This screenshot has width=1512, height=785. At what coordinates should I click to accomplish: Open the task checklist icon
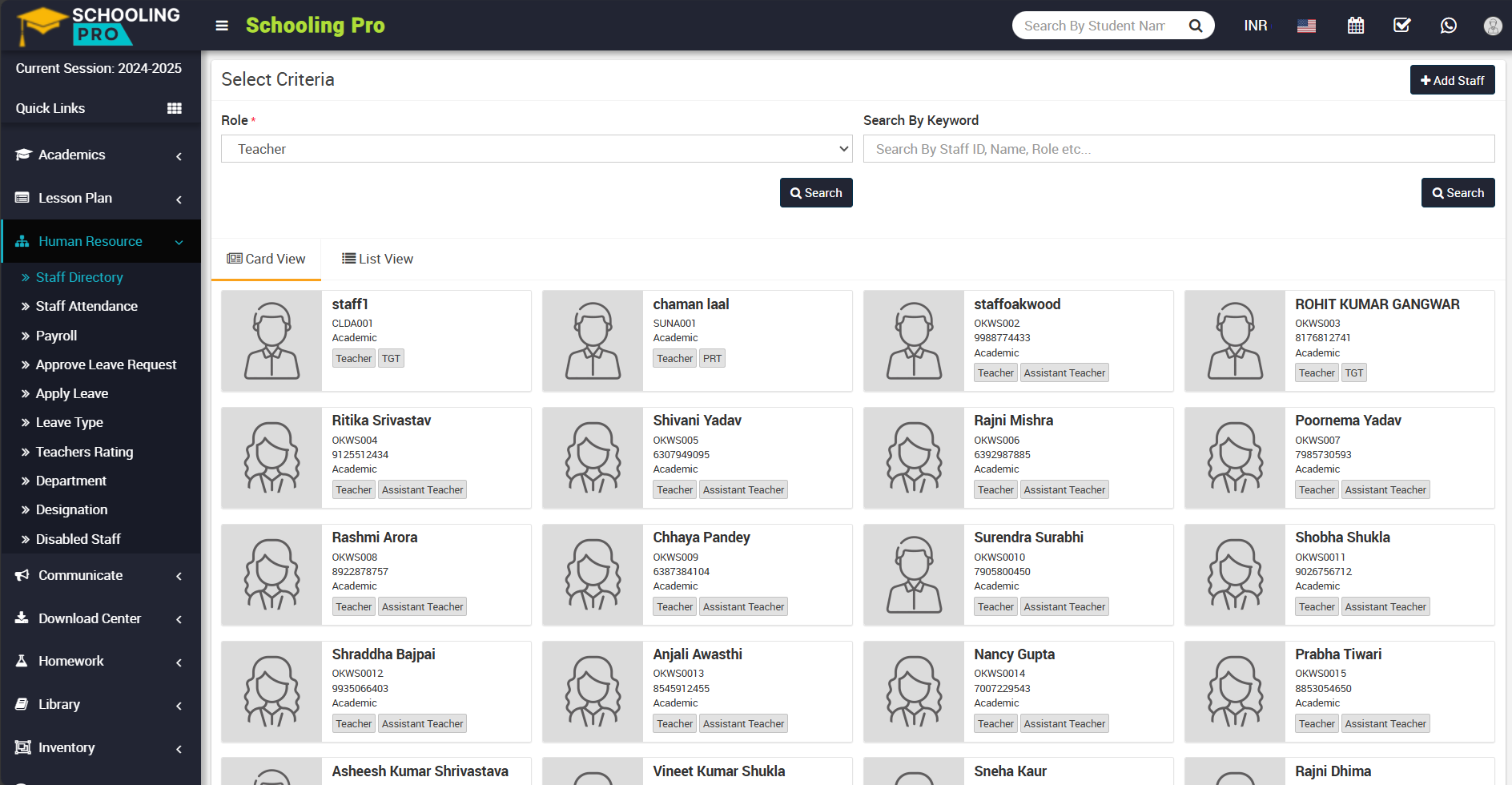[1402, 26]
